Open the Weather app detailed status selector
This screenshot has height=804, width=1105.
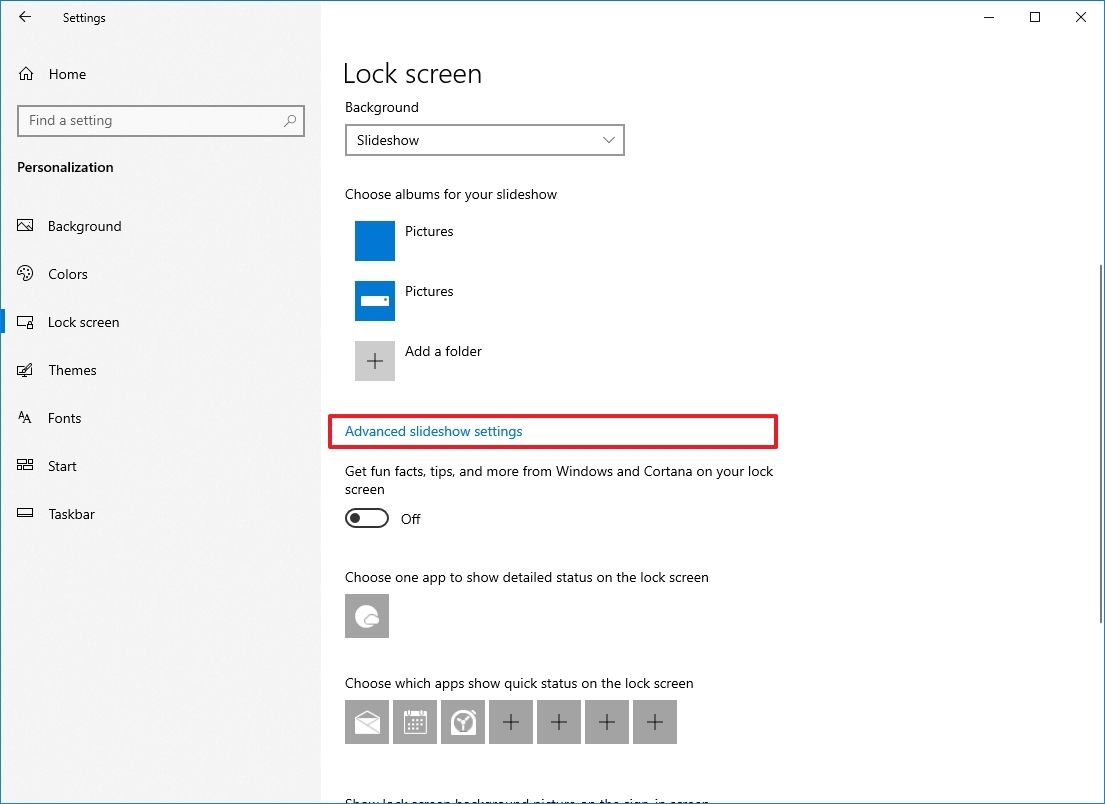tap(366, 616)
